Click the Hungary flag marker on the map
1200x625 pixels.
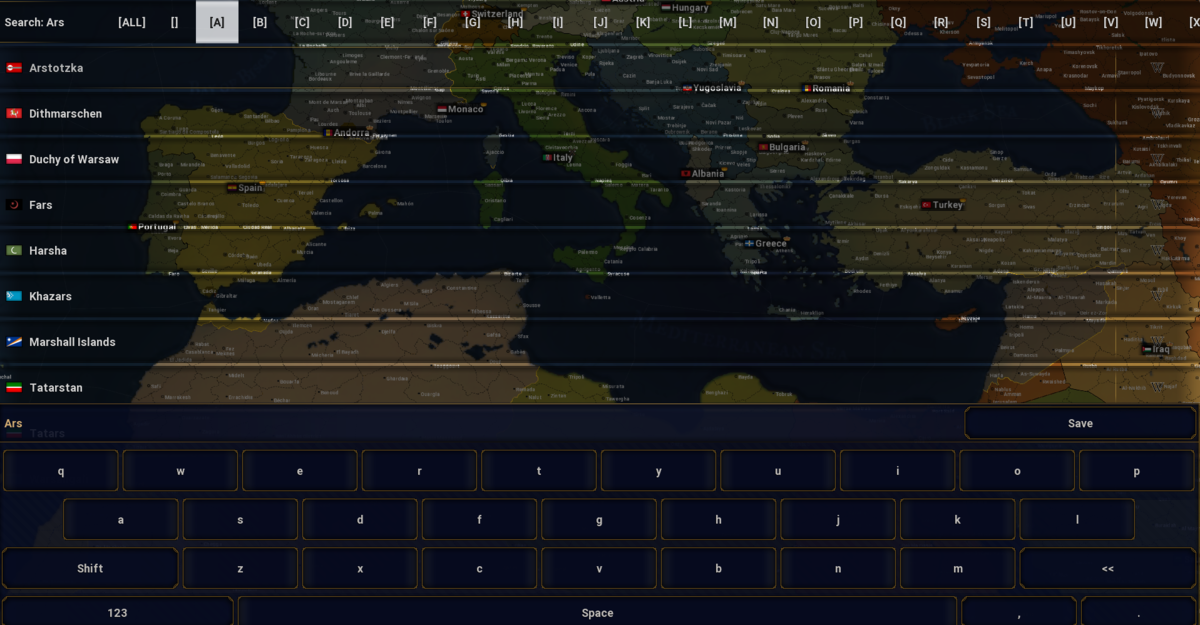click(666, 8)
